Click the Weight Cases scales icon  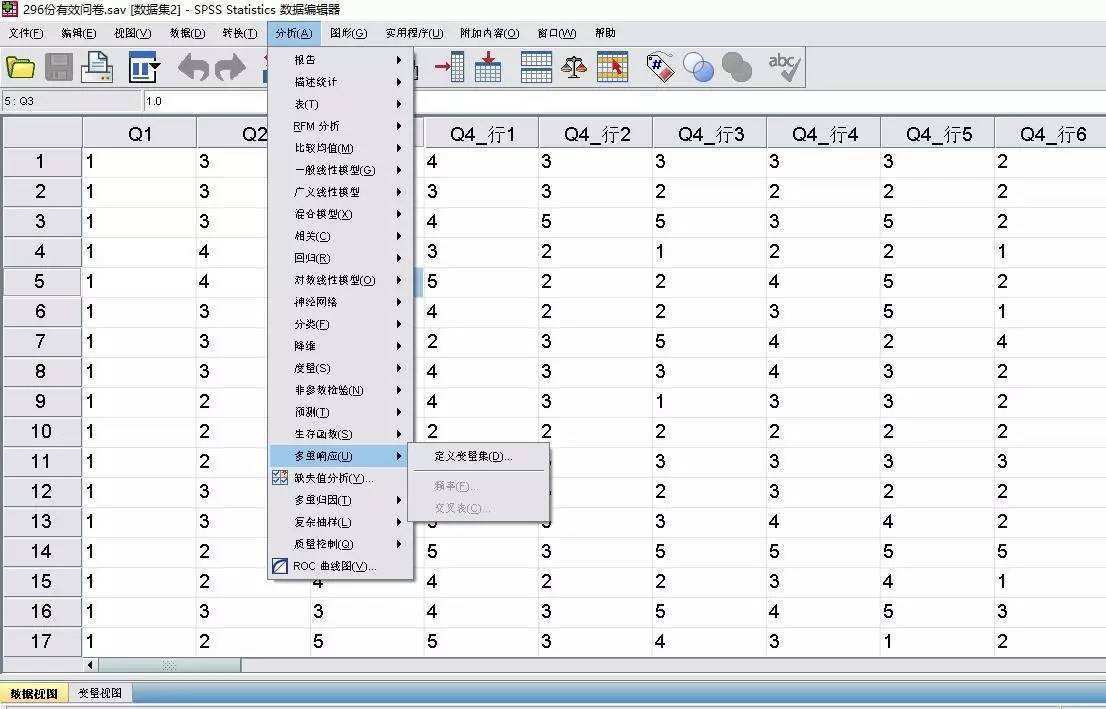[573, 68]
